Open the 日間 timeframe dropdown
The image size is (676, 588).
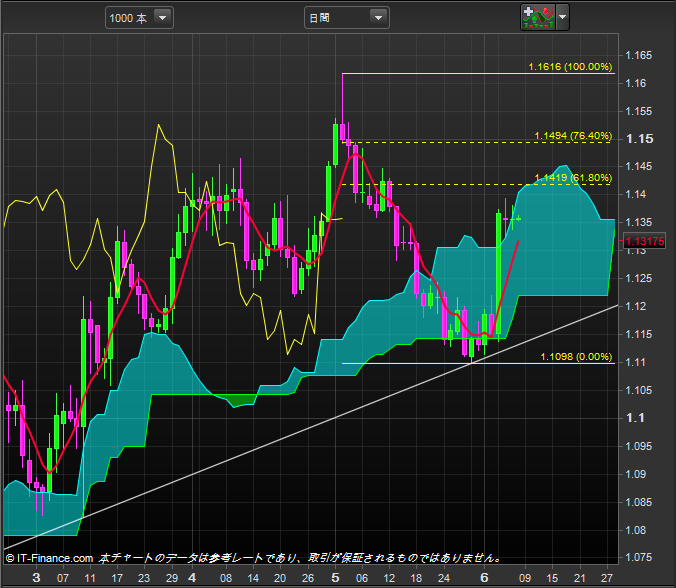click(x=347, y=18)
